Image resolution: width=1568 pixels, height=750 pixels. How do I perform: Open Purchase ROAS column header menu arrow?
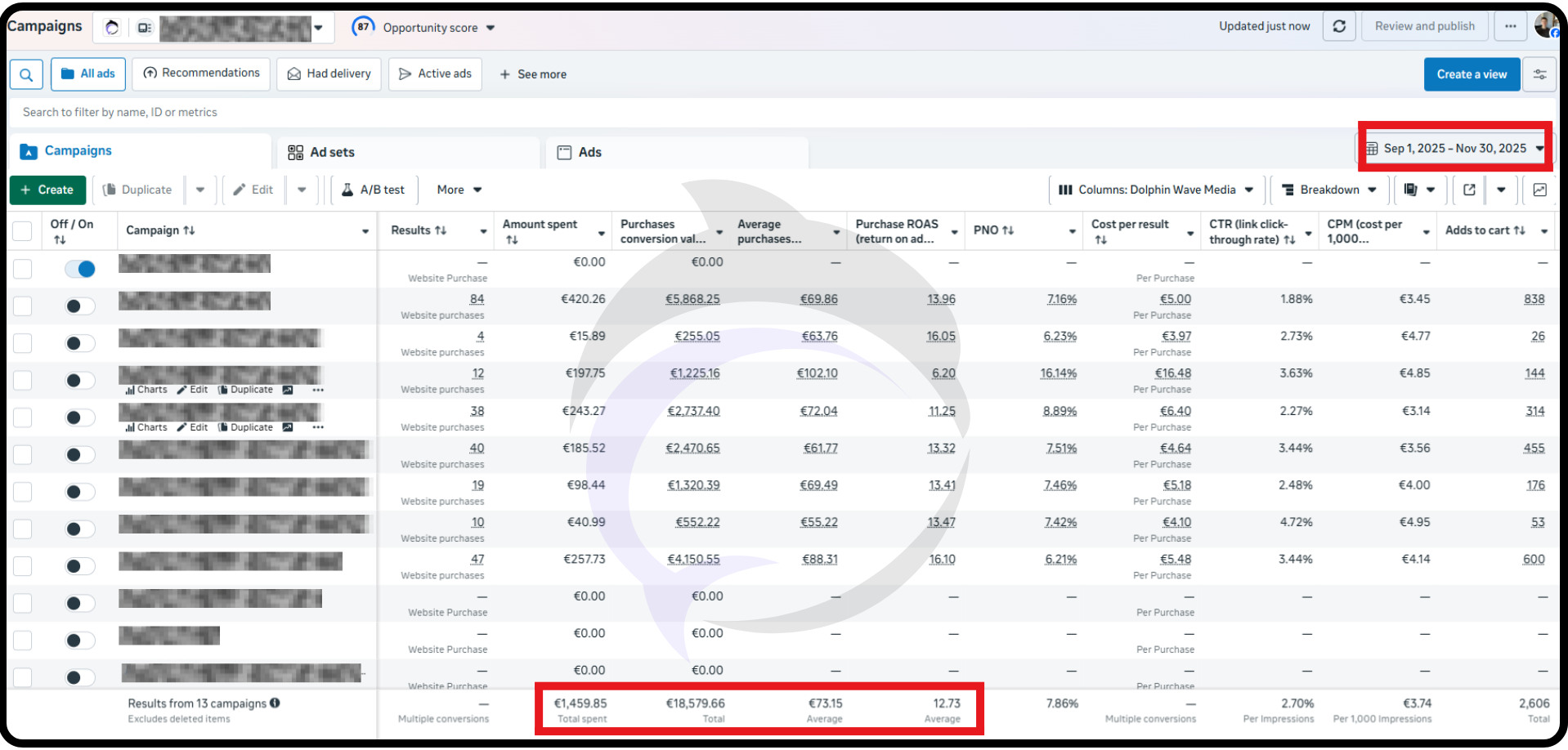[x=954, y=232]
